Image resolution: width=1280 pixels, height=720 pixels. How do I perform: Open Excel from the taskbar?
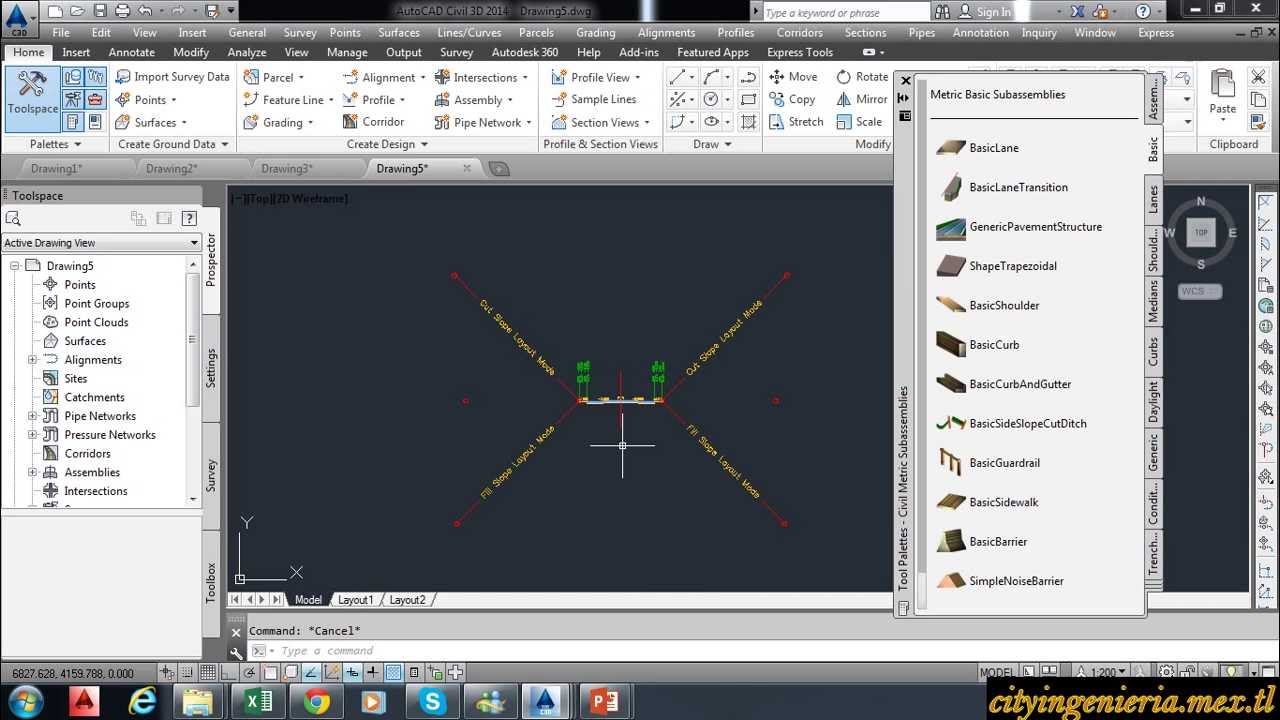click(x=258, y=702)
